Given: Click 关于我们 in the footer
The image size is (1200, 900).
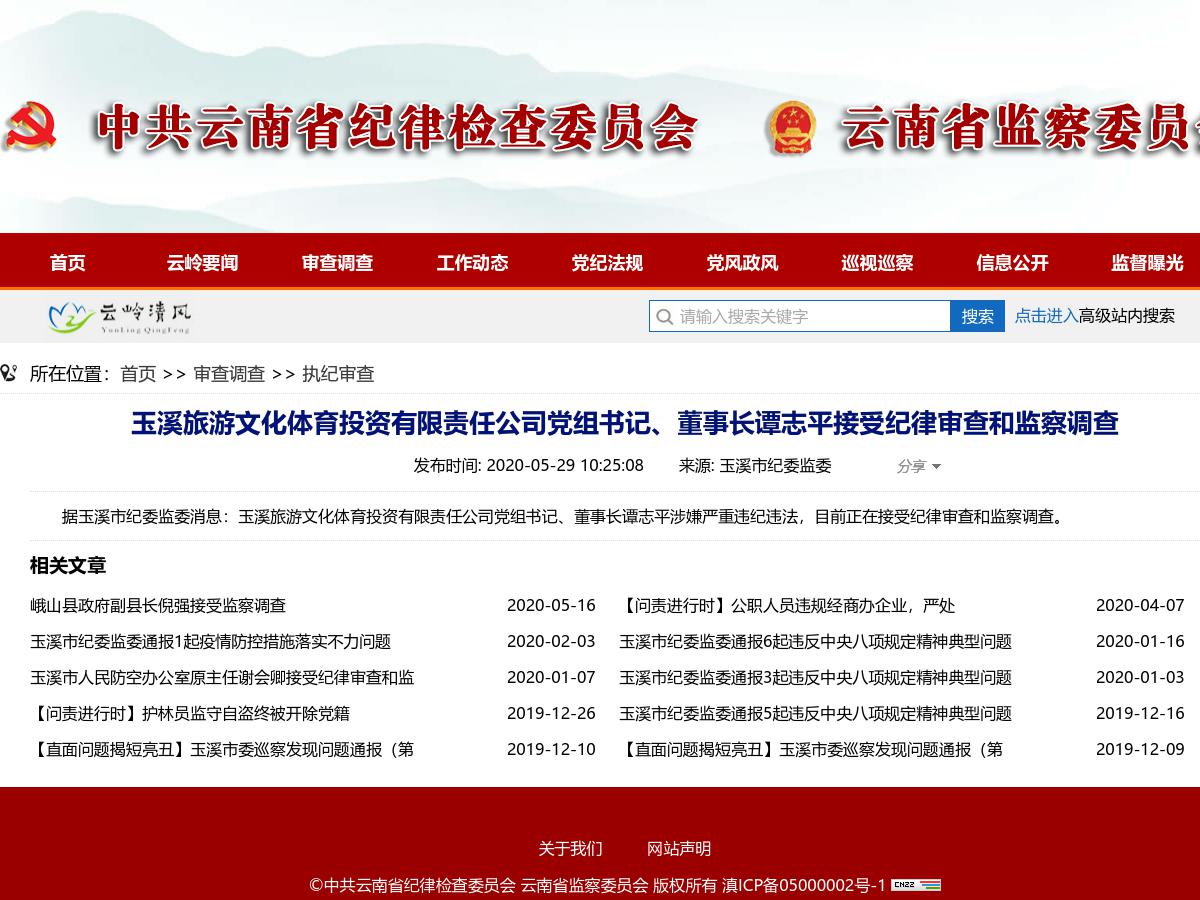Looking at the screenshot, I should (x=570, y=848).
